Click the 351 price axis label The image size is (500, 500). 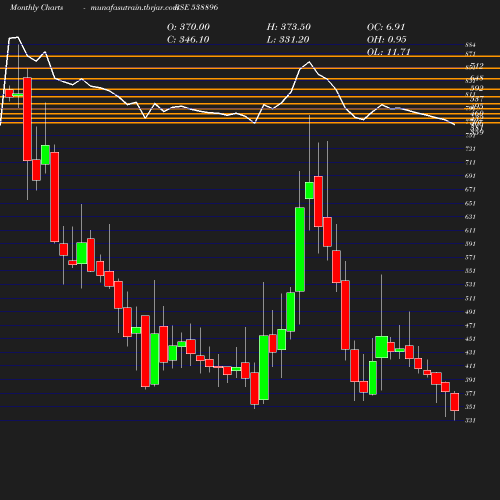[x=470, y=407]
